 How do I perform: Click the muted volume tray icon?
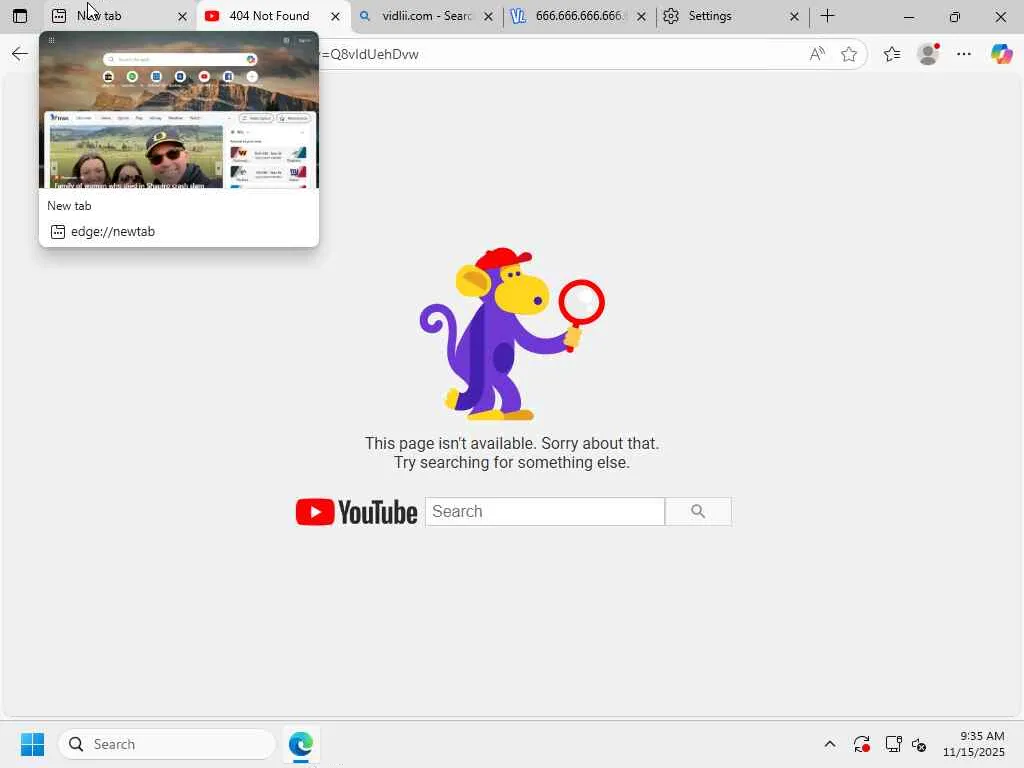click(919, 744)
